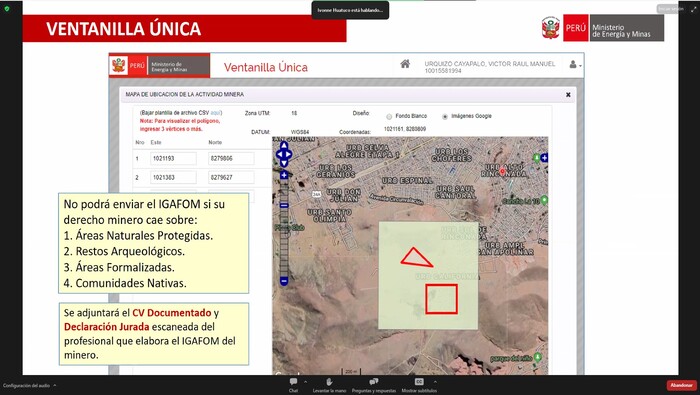700x395 pixels.
Task: Click the red Abandonar button
Action: click(682, 385)
